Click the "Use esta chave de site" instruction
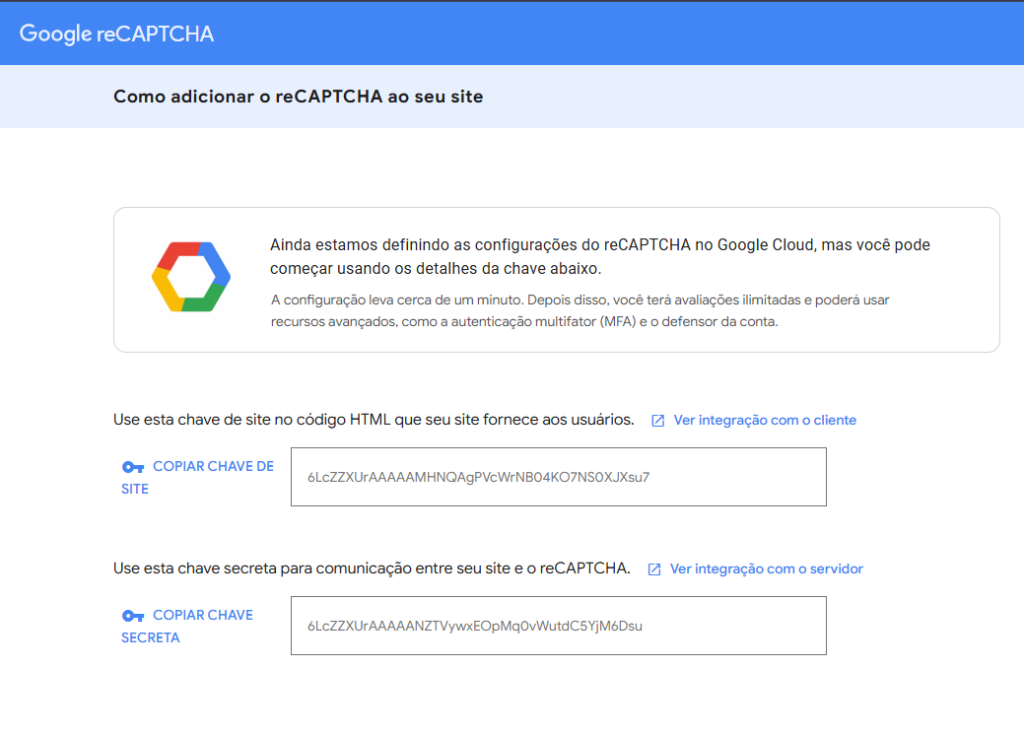The width and height of the screenshot is (1024, 735). coord(373,420)
